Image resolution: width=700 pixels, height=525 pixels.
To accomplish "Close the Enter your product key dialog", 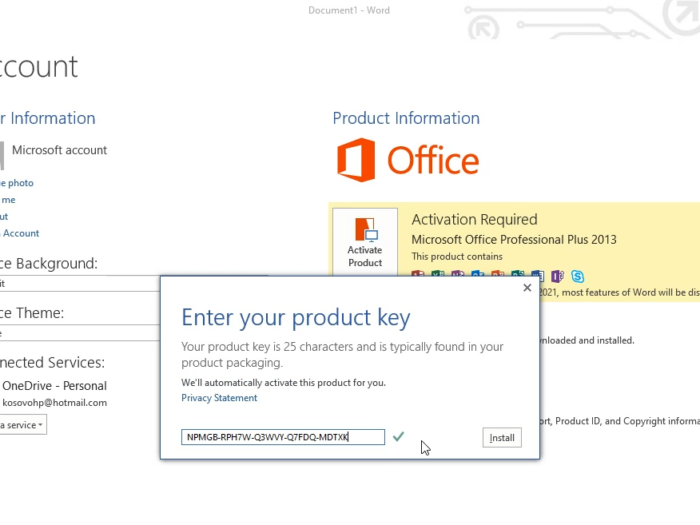I will click(x=527, y=288).
